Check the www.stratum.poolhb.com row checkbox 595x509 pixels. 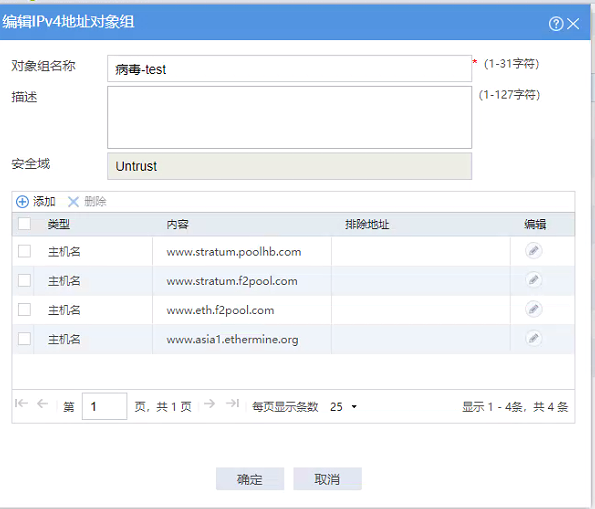(x=25, y=251)
